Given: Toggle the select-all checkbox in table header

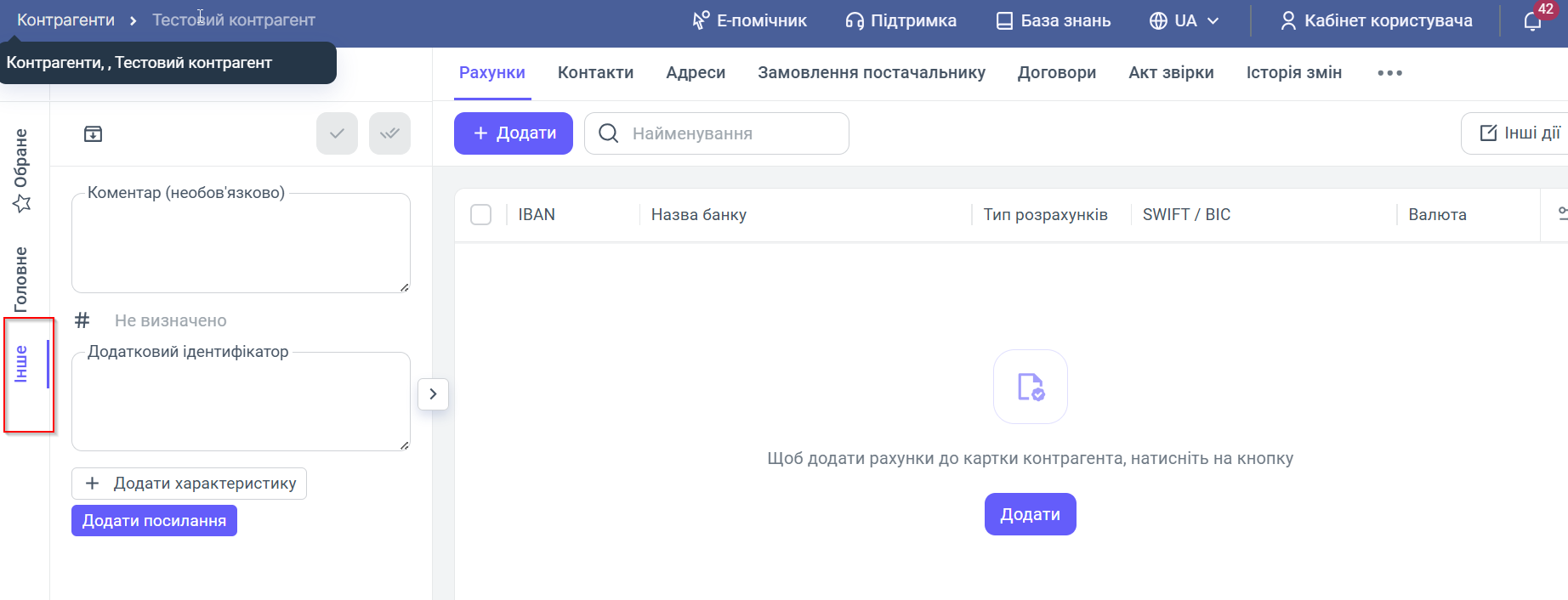Looking at the screenshot, I should point(481,215).
